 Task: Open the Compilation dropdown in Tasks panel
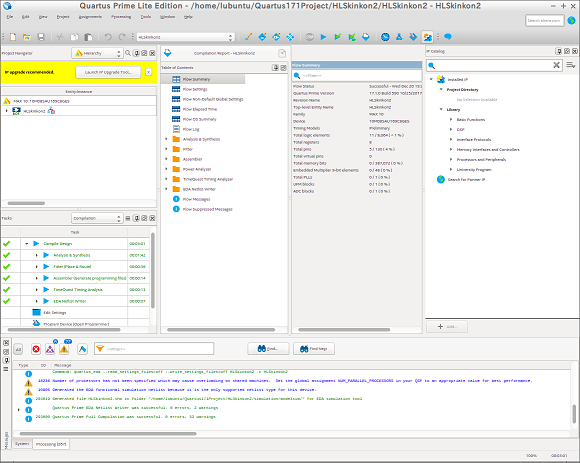[x=97, y=218]
